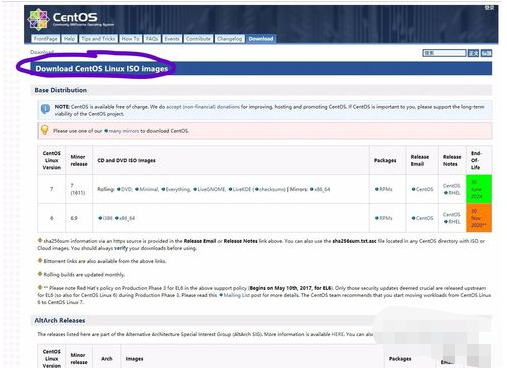Click the Download CentOS Linux ISO images title

tap(102, 69)
